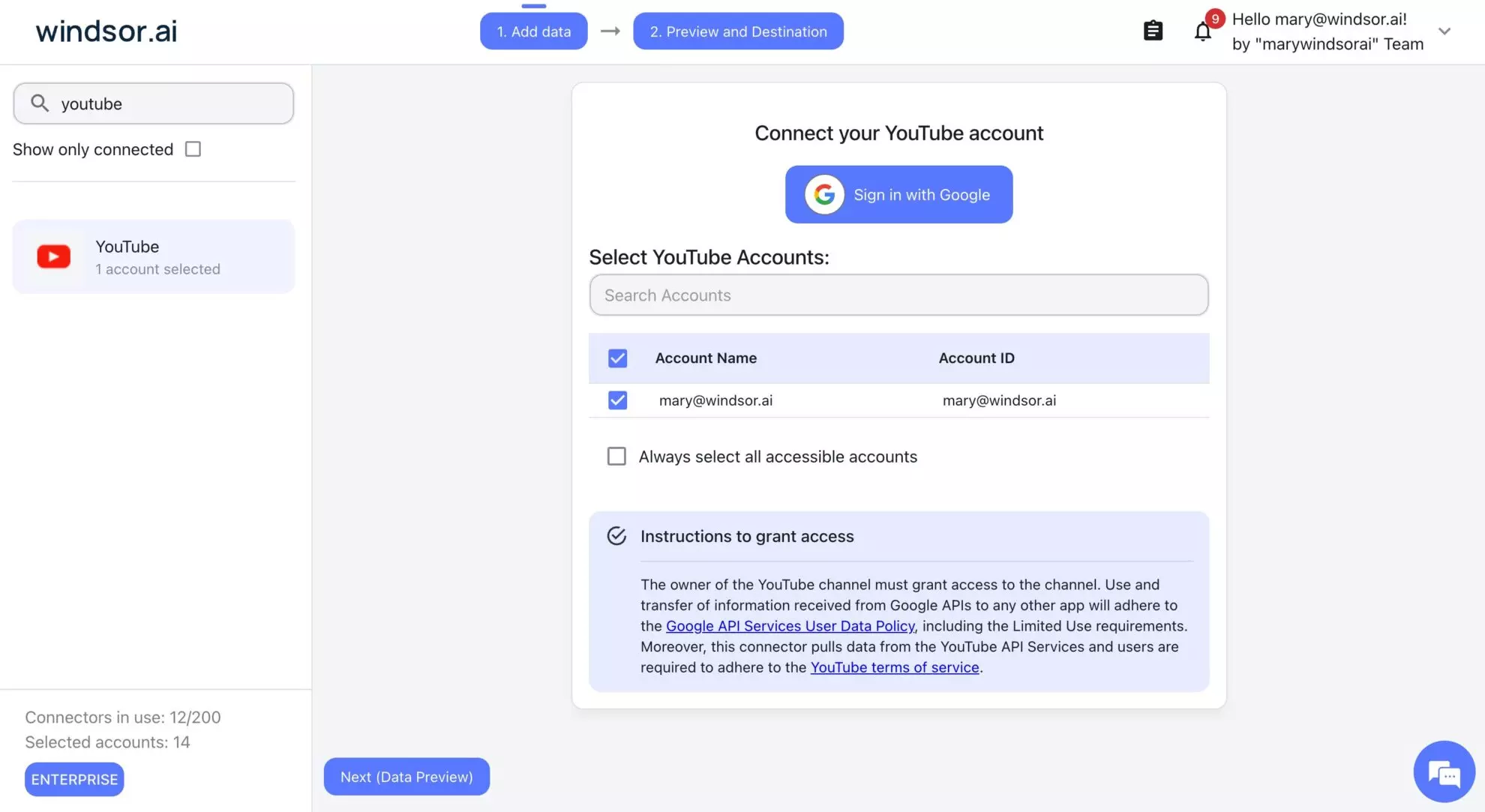Open the chat support bubble
Image resolution: width=1485 pixels, height=812 pixels.
pyautogui.click(x=1443, y=772)
